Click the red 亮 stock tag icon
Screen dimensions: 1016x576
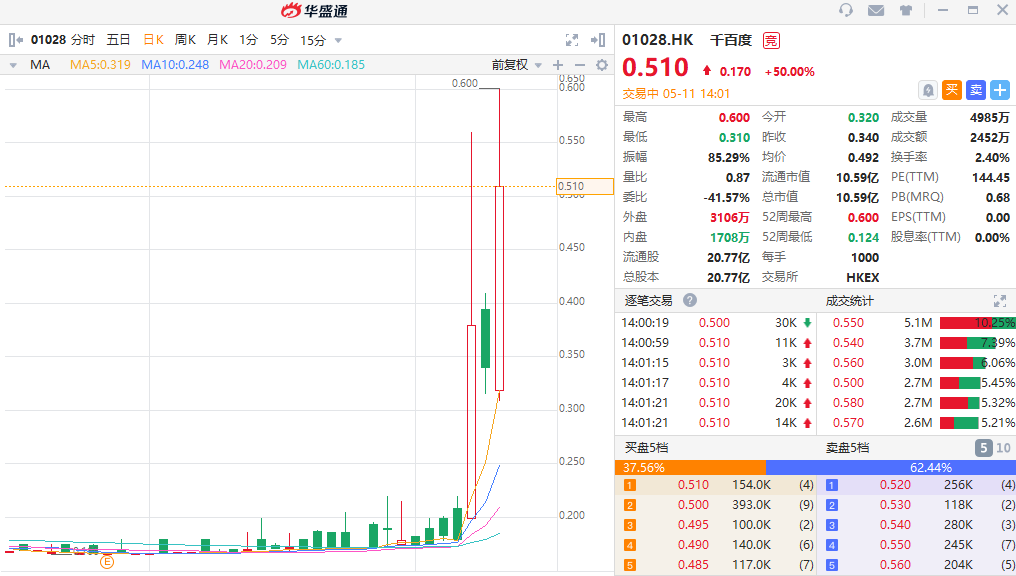(771, 40)
